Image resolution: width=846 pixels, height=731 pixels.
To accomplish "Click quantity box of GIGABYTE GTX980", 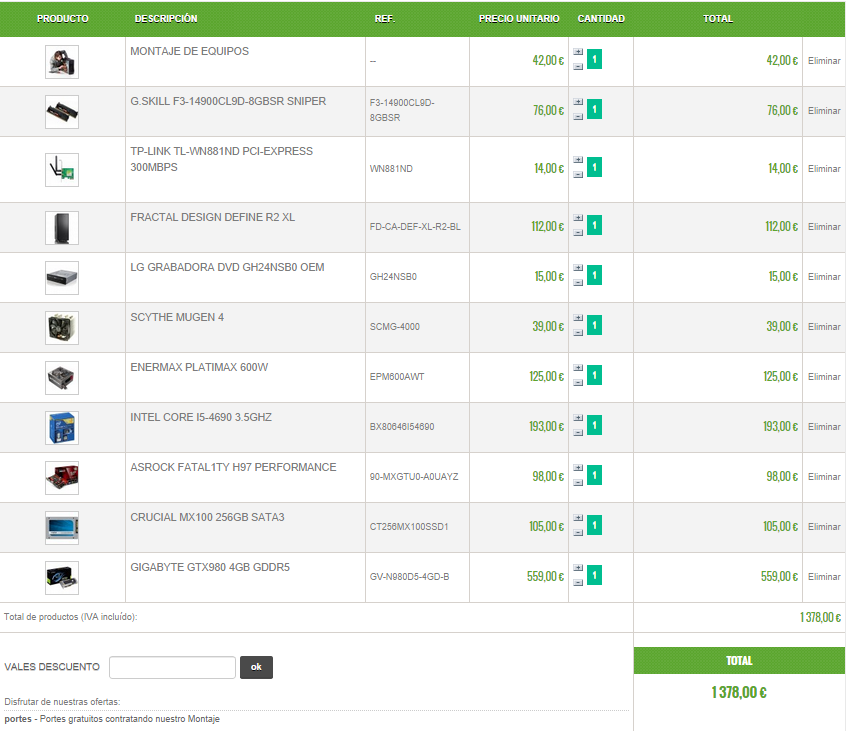I will point(594,575).
